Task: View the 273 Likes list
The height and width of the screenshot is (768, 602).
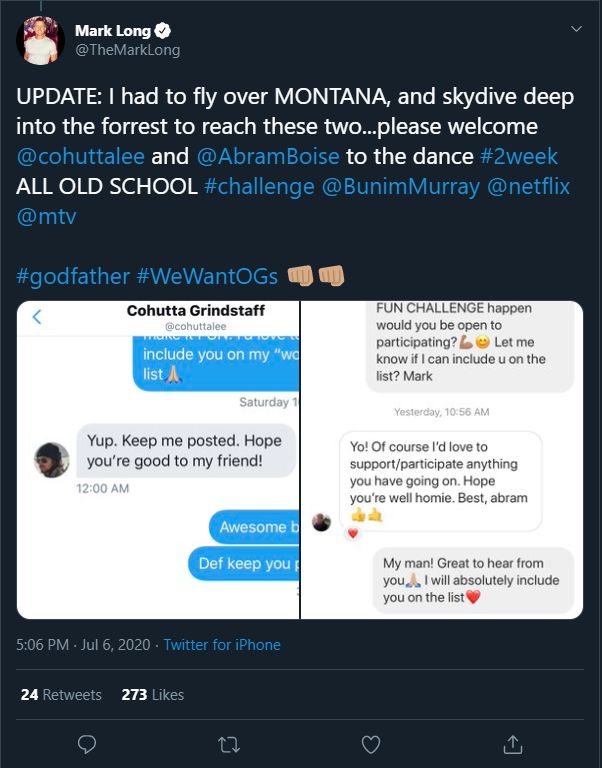Action: (x=152, y=694)
